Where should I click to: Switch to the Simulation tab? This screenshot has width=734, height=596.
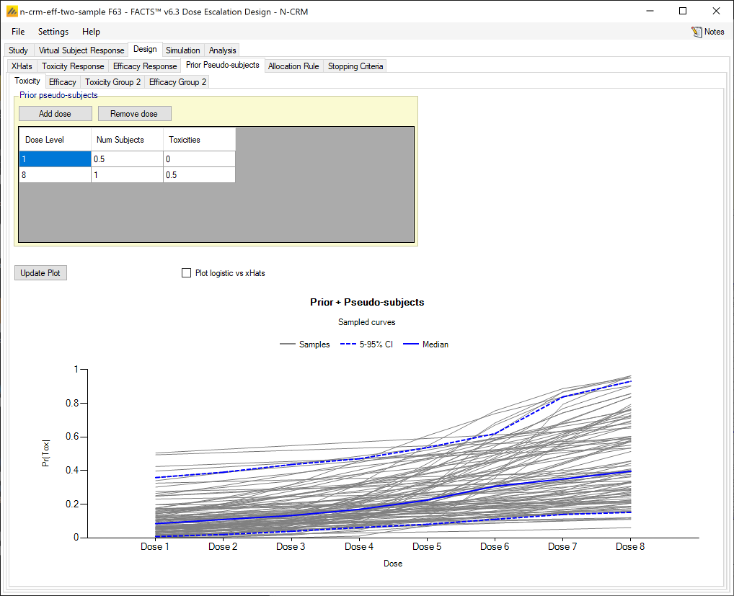point(183,50)
